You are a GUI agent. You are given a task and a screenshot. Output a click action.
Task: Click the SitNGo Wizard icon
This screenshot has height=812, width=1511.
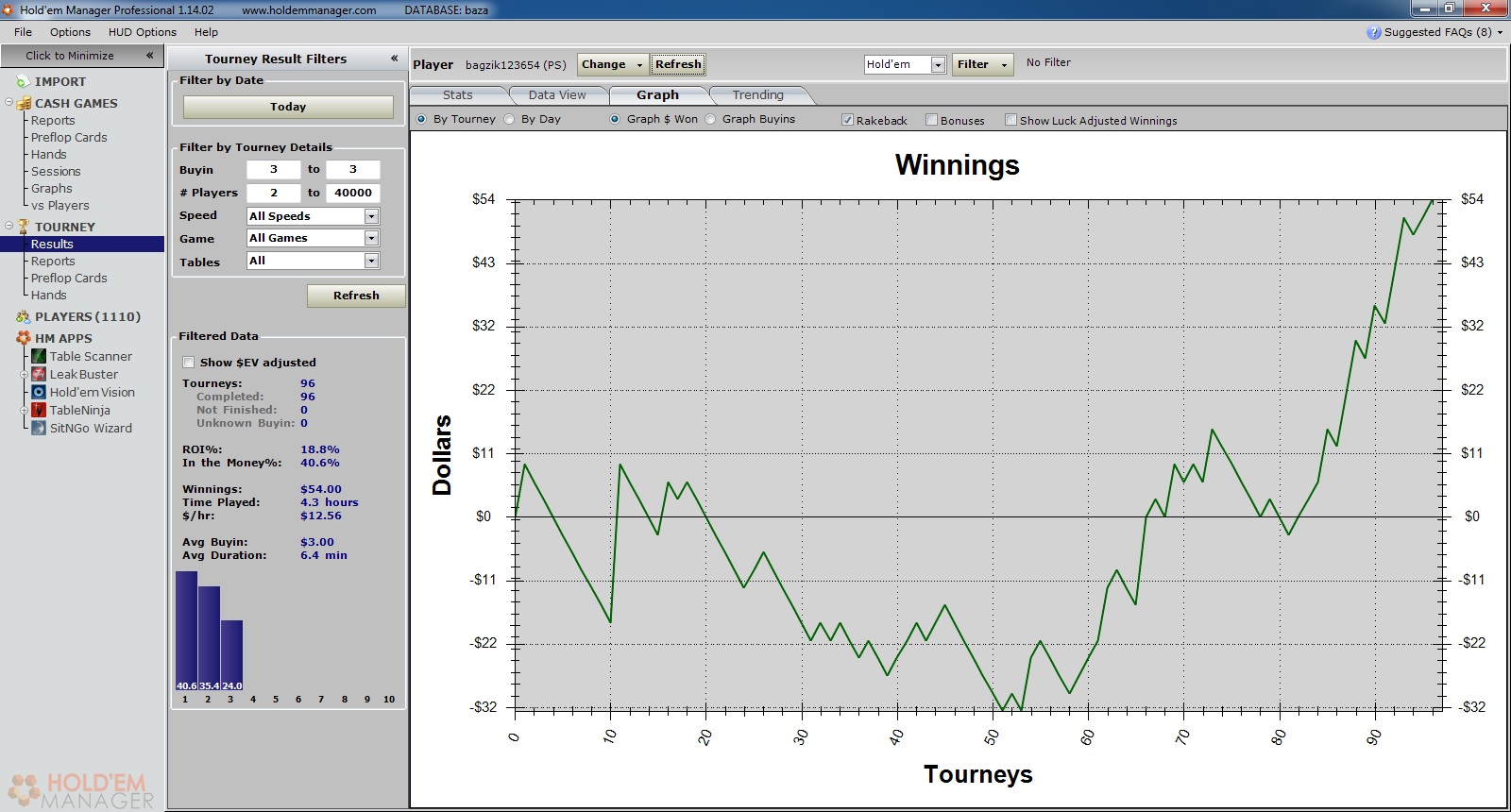[x=39, y=428]
